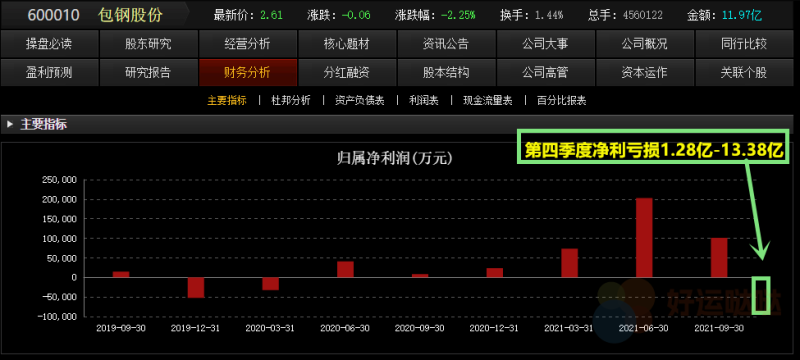800x360 pixels.
Task: Open the 经营分析 tab
Action: (247, 44)
